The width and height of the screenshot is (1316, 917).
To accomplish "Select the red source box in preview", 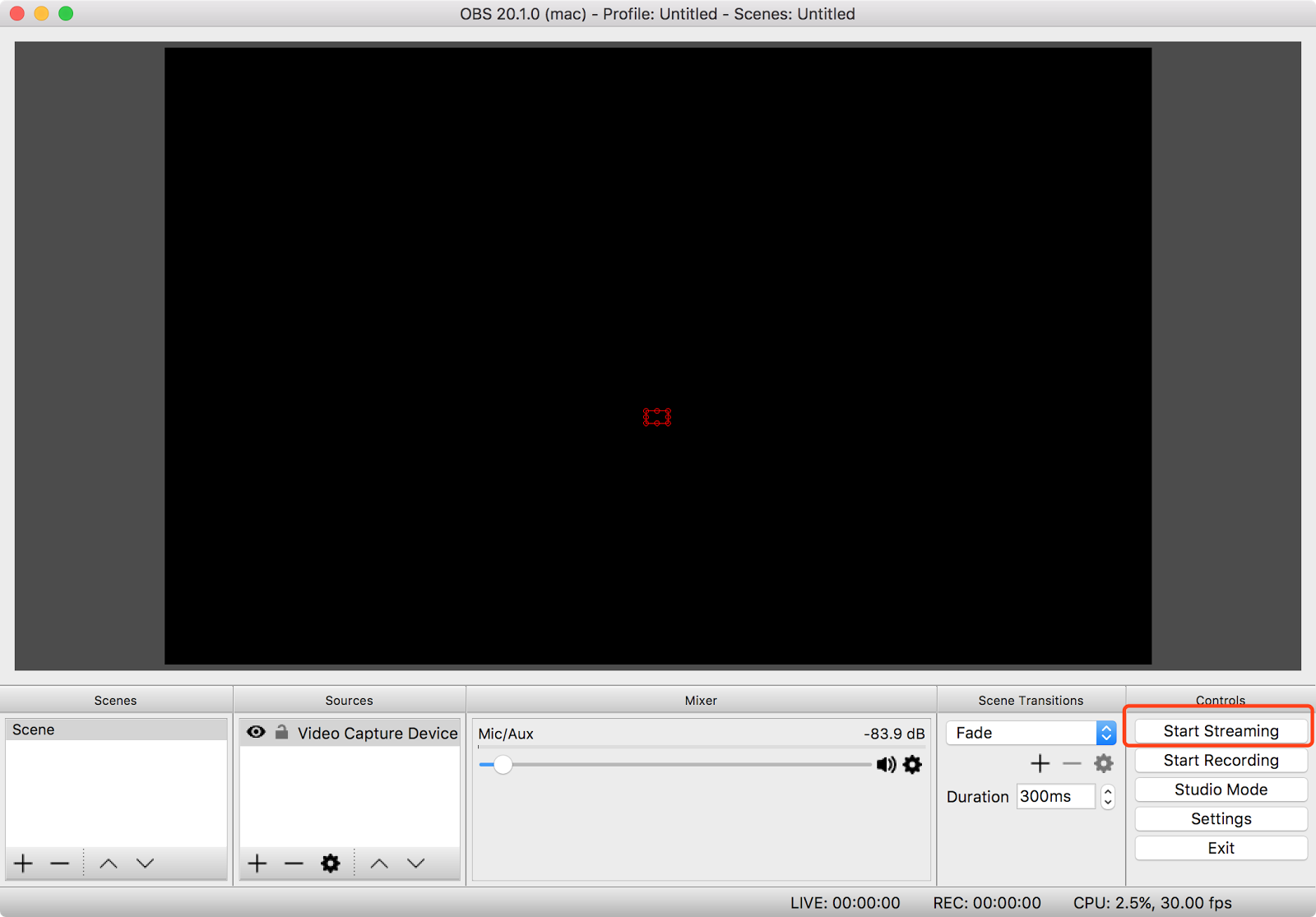I will coord(657,417).
